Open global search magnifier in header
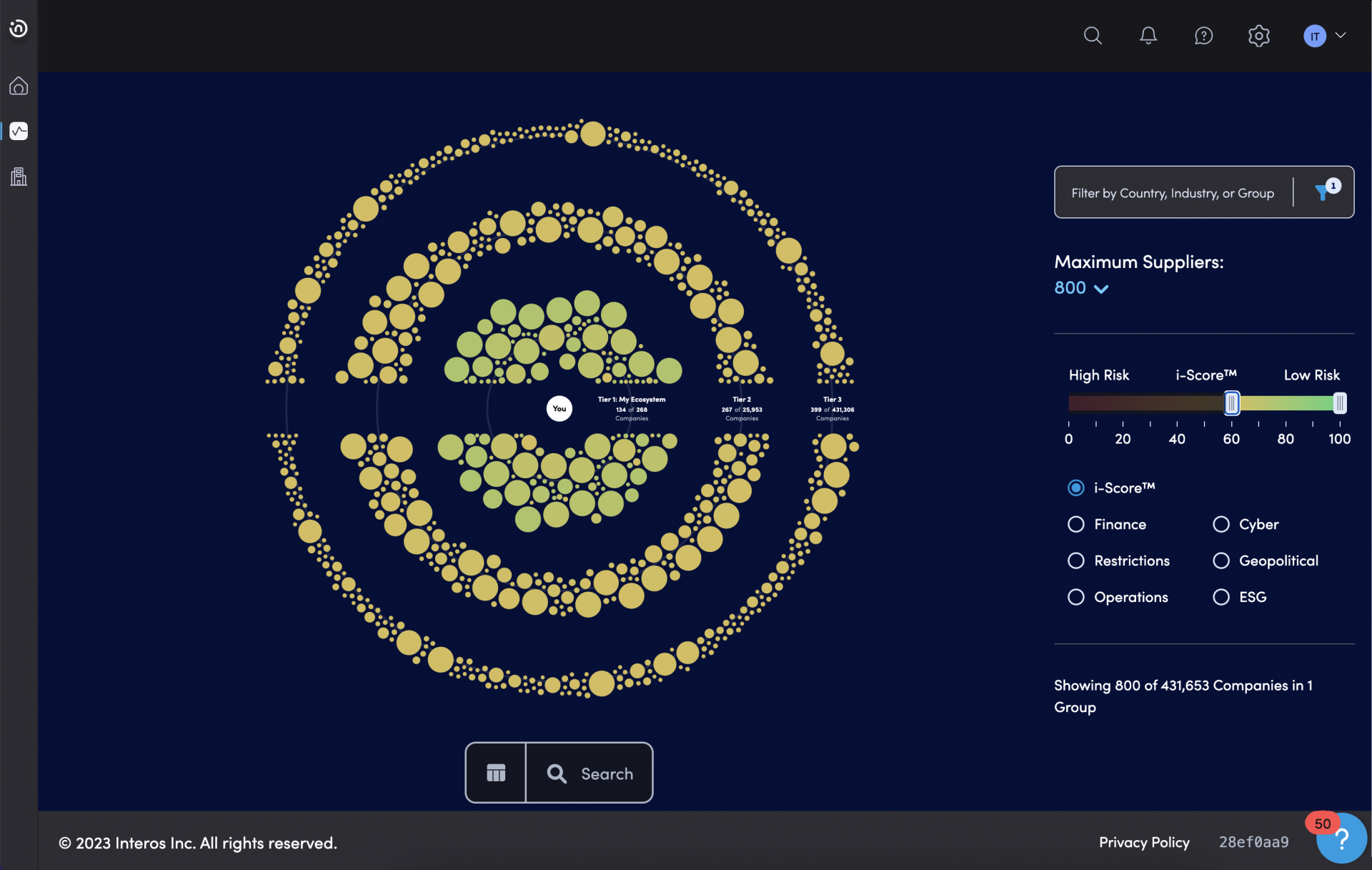The width and height of the screenshot is (1372, 870). [x=1092, y=36]
